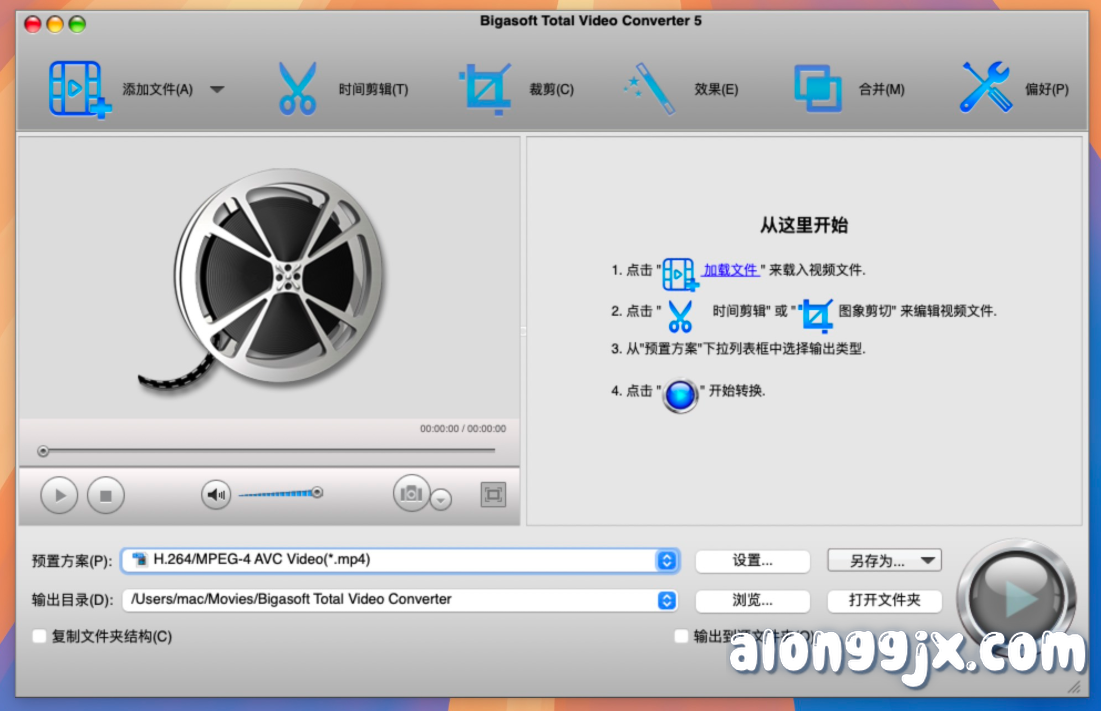Select the 合并 merge toolbar item
The width and height of the screenshot is (1101, 711).
[x=820, y=88]
